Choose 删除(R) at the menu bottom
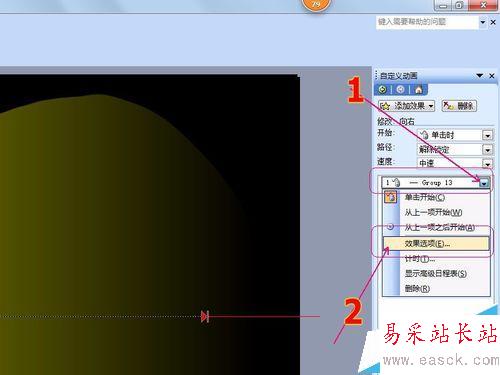 tap(437, 288)
